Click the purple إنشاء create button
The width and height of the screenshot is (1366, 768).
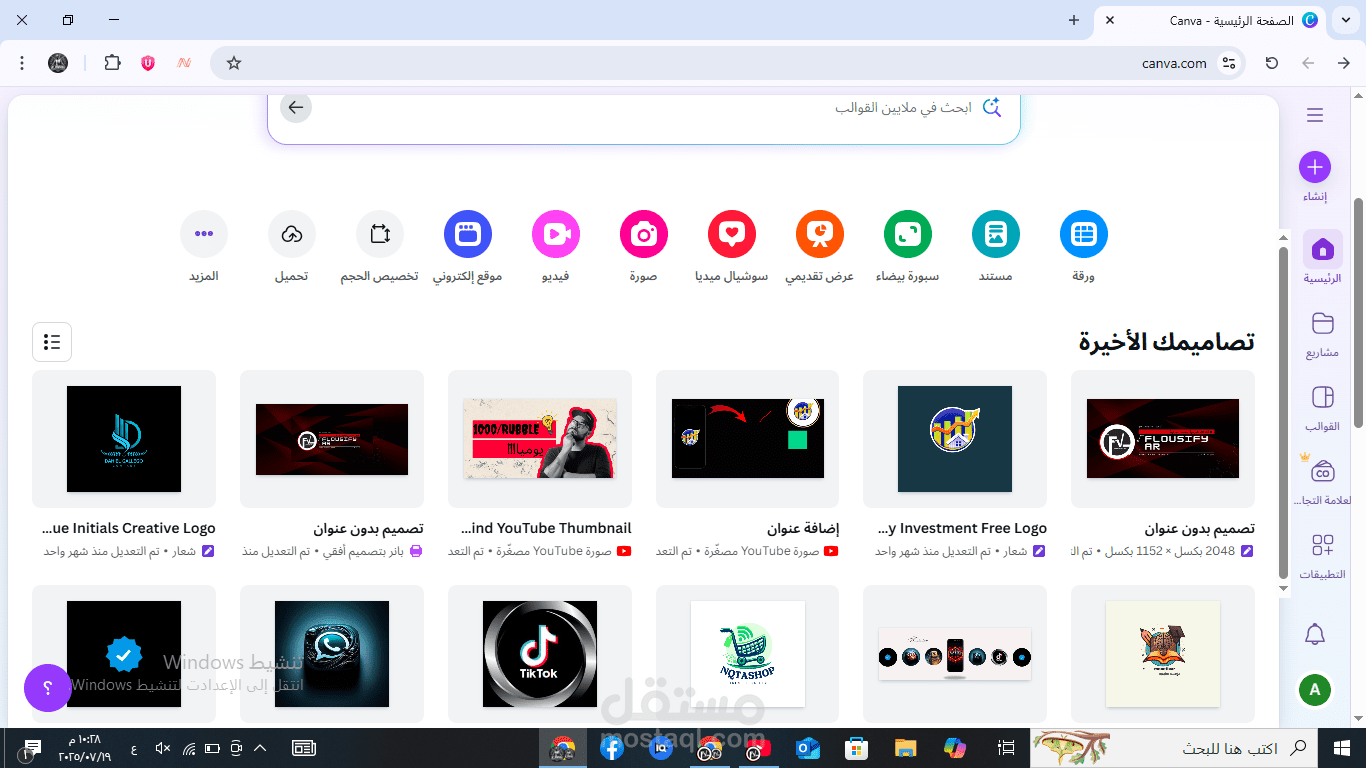pyautogui.click(x=1315, y=167)
